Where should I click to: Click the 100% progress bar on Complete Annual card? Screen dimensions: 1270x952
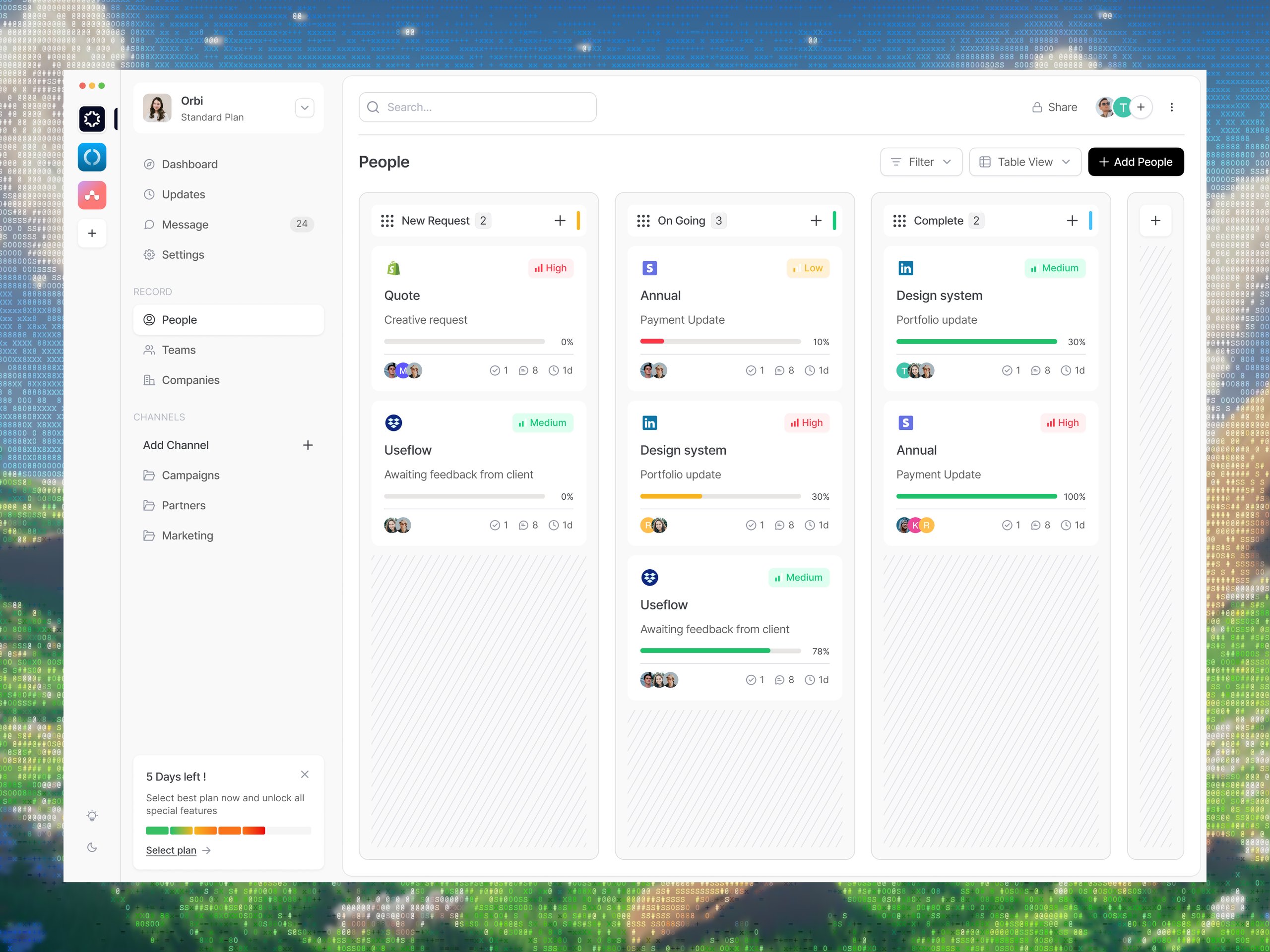[977, 496]
